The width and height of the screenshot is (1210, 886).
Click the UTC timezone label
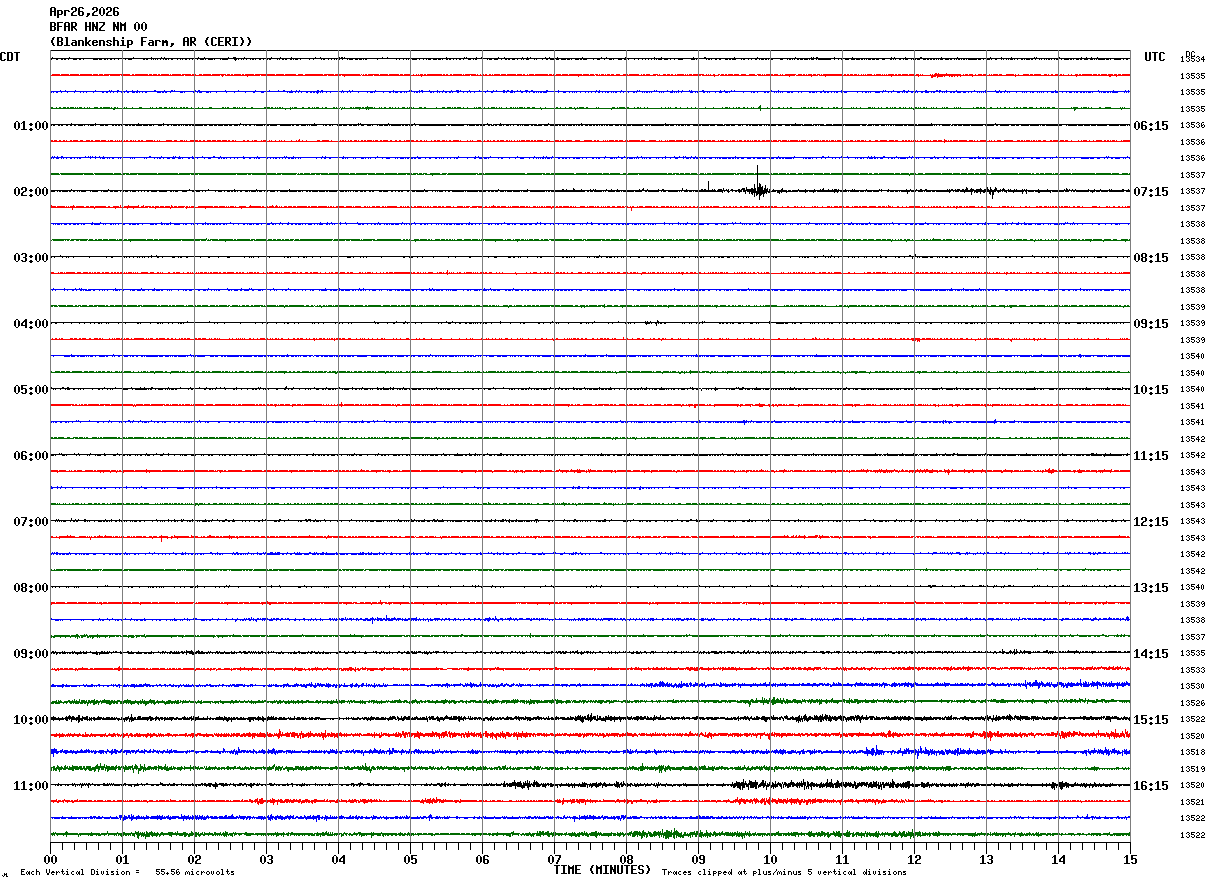pos(1155,57)
